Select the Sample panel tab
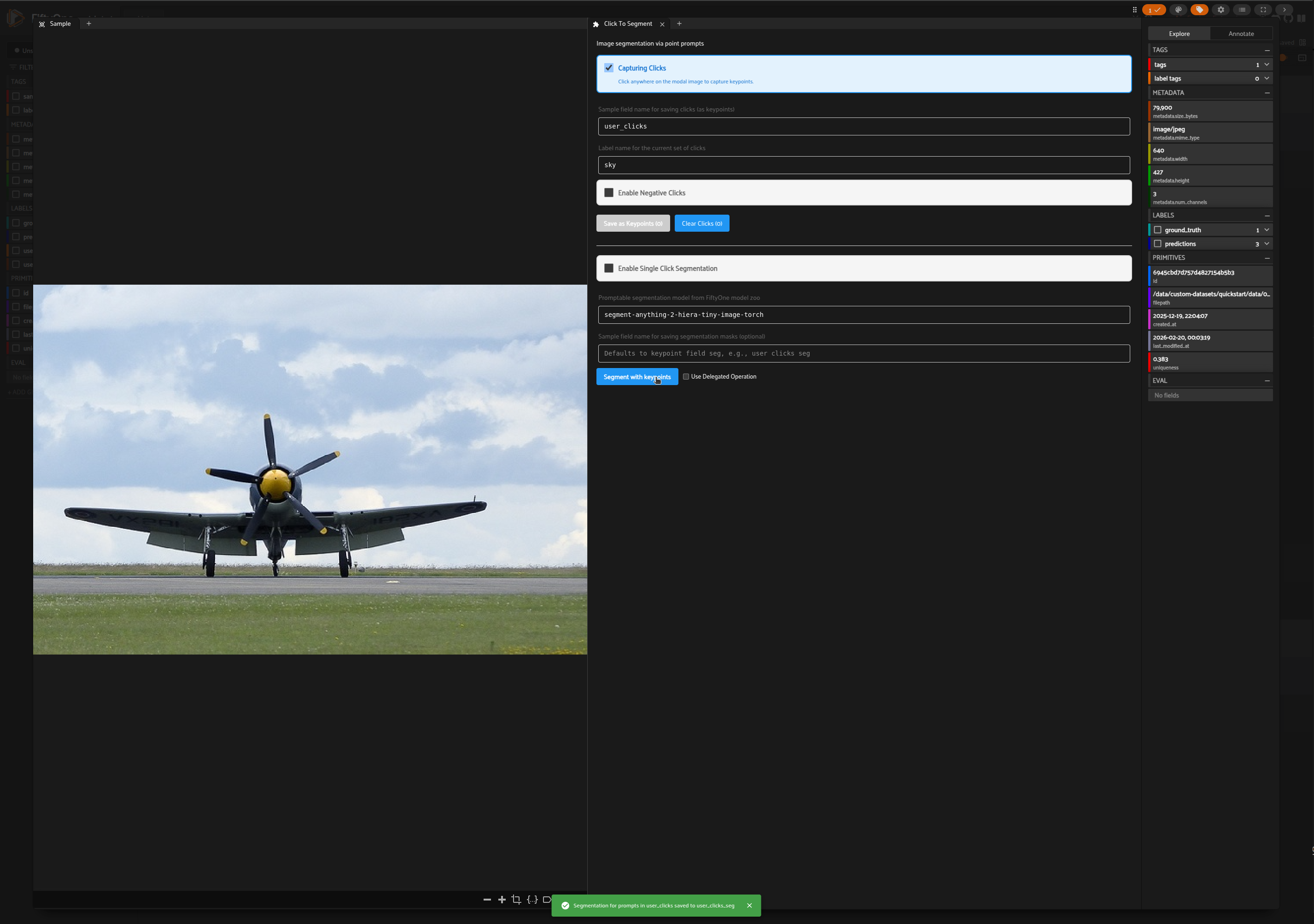Image resolution: width=1314 pixels, height=924 pixels. 59,23
